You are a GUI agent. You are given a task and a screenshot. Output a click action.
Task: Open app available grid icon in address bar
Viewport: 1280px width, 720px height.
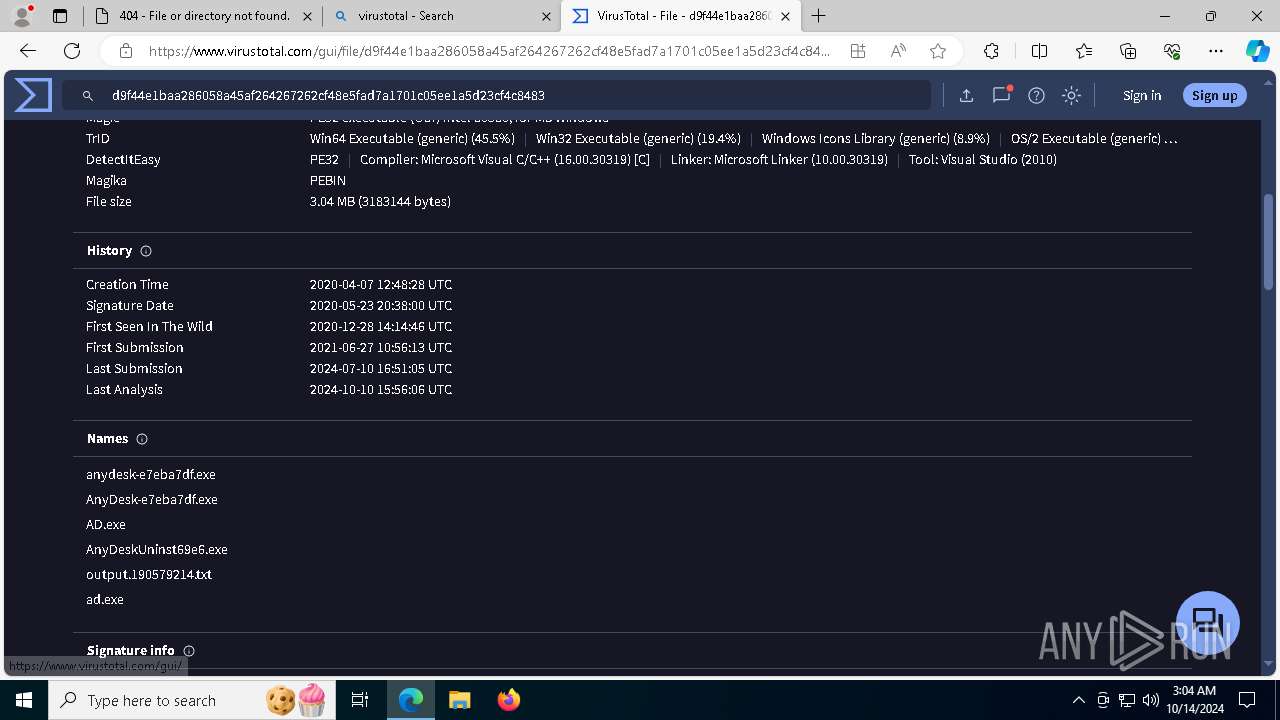pyautogui.click(x=858, y=51)
